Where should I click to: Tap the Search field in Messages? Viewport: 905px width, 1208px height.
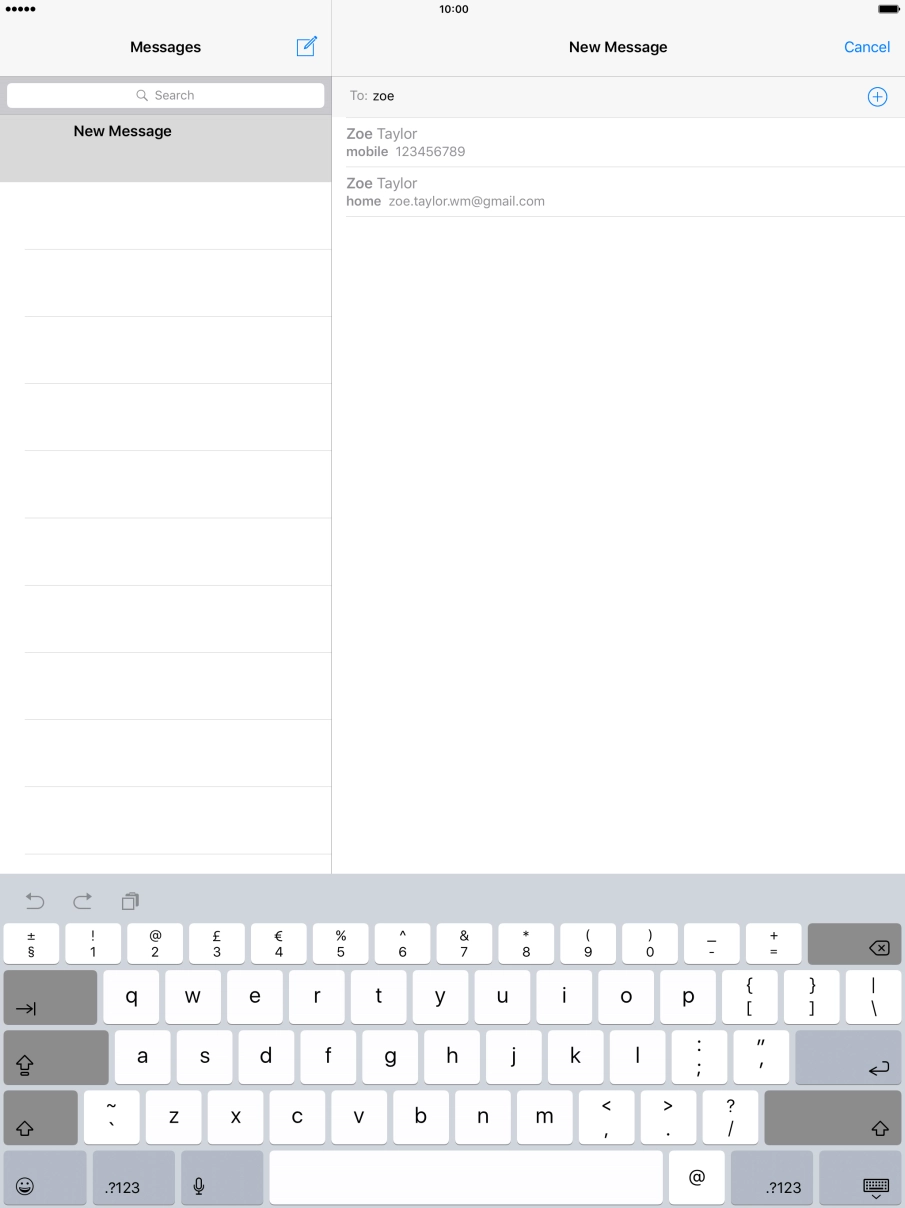tap(166, 95)
